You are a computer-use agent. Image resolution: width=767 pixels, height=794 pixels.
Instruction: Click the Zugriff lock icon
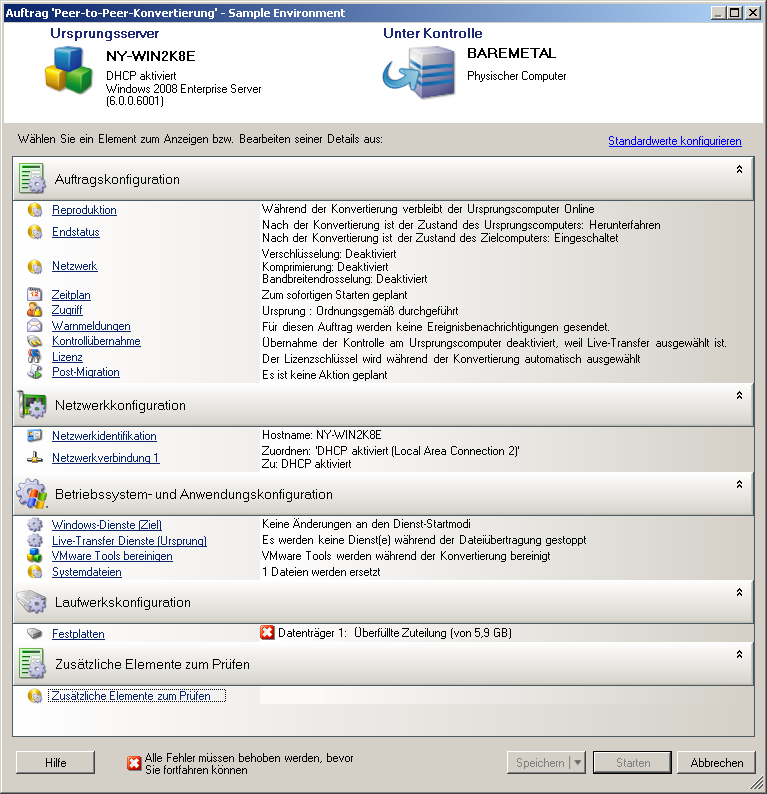[x=35, y=311]
